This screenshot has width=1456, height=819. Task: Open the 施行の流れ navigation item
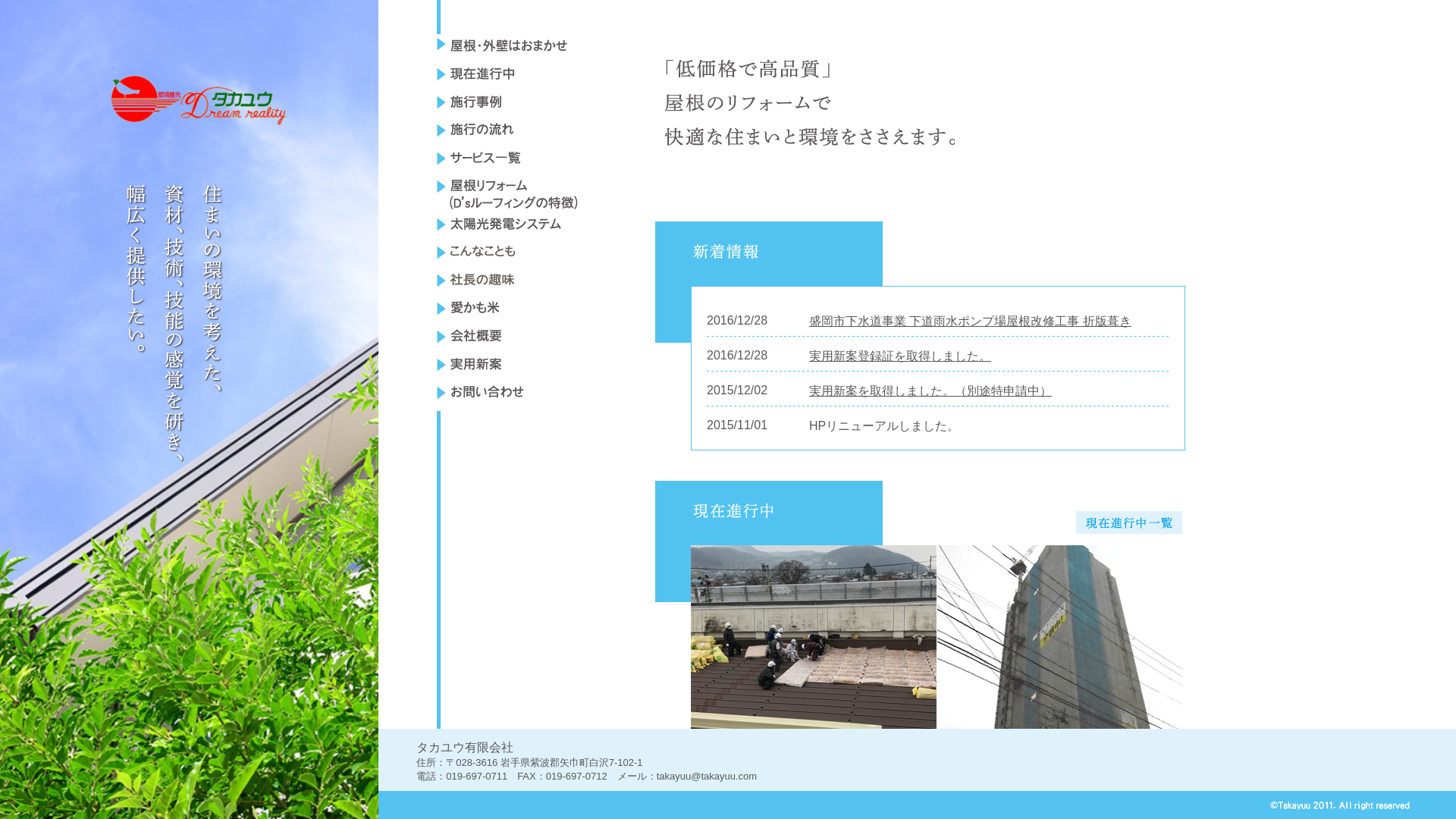(482, 130)
